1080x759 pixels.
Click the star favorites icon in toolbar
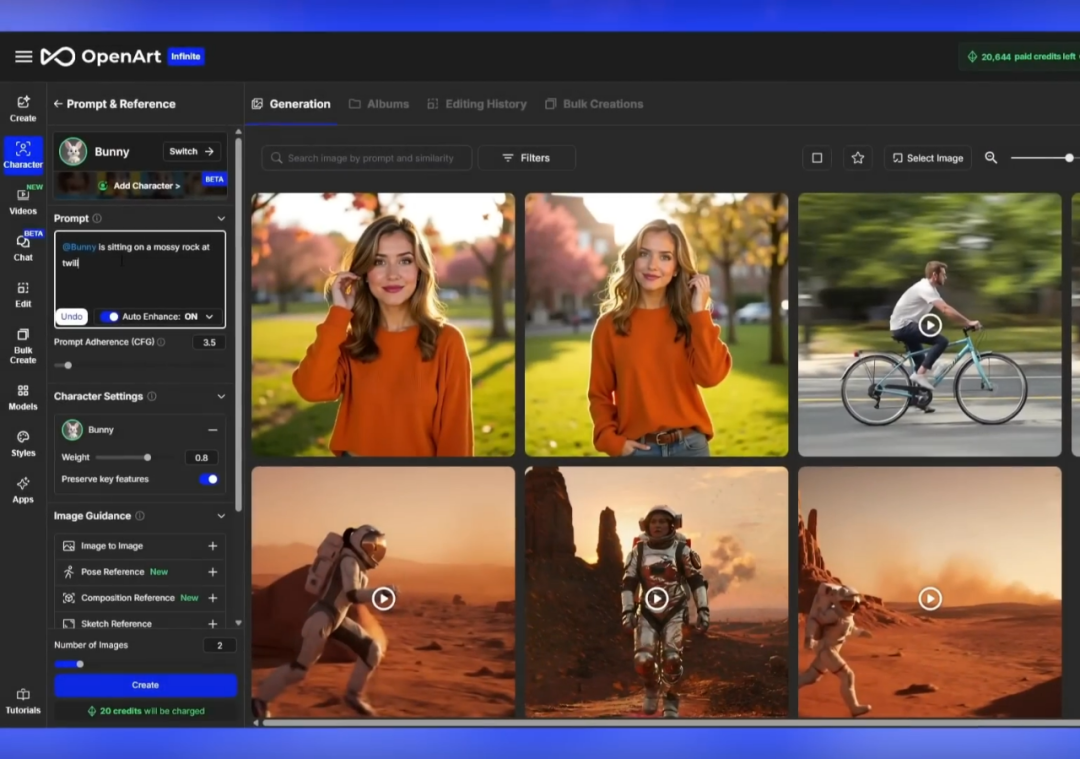point(857,158)
